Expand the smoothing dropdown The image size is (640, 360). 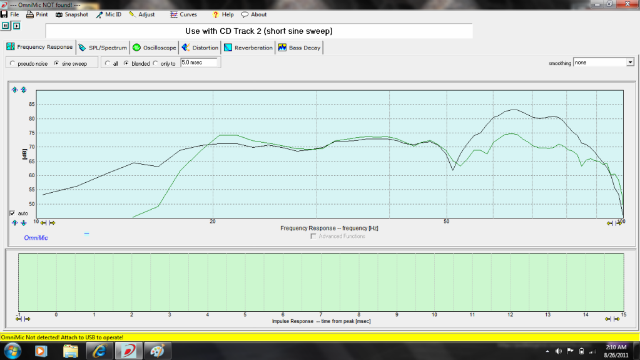(630, 62)
